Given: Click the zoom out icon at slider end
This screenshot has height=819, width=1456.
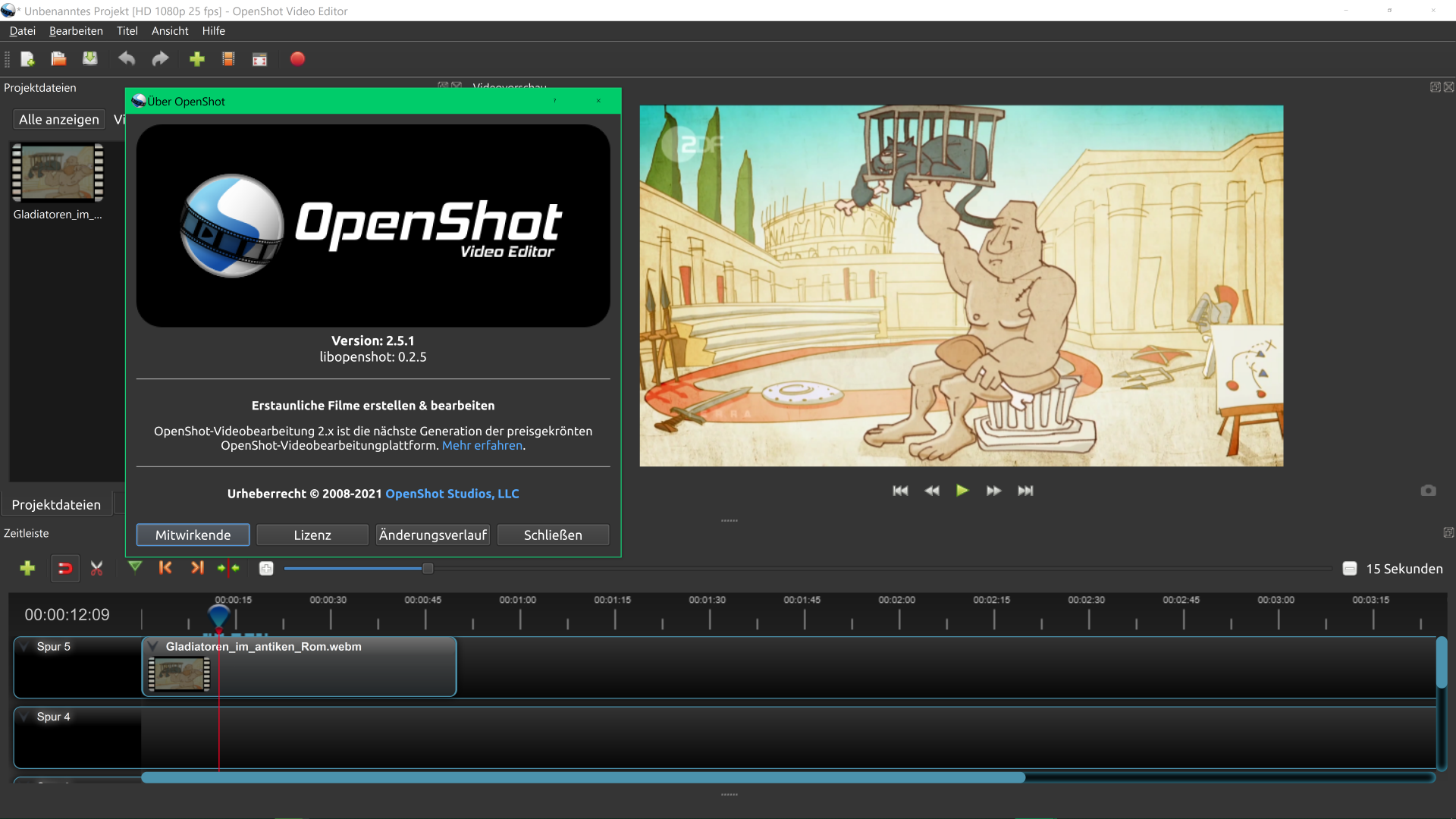Looking at the screenshot, I should 1349,569.
